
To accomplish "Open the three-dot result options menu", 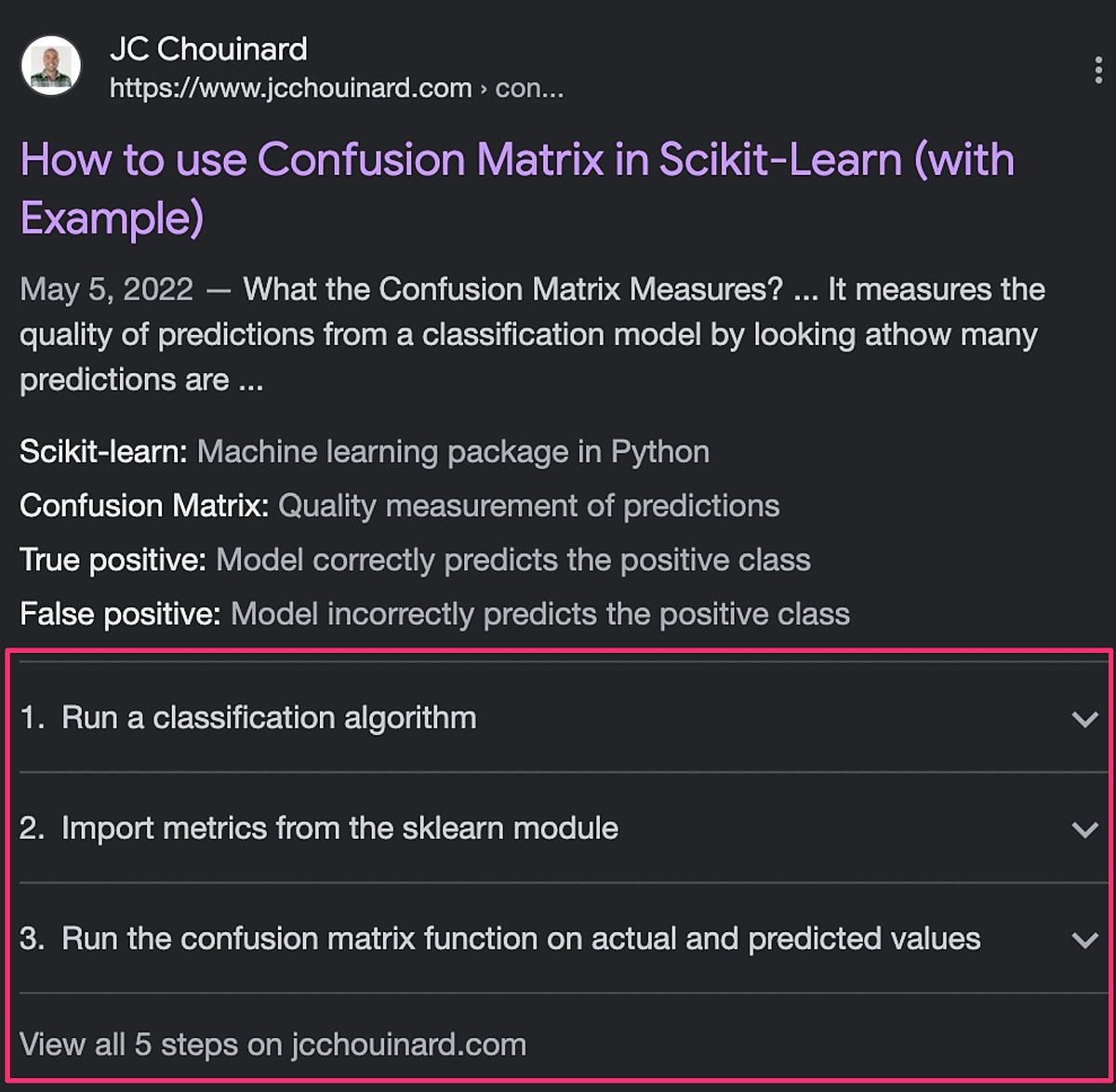I will coord(1098,71).
